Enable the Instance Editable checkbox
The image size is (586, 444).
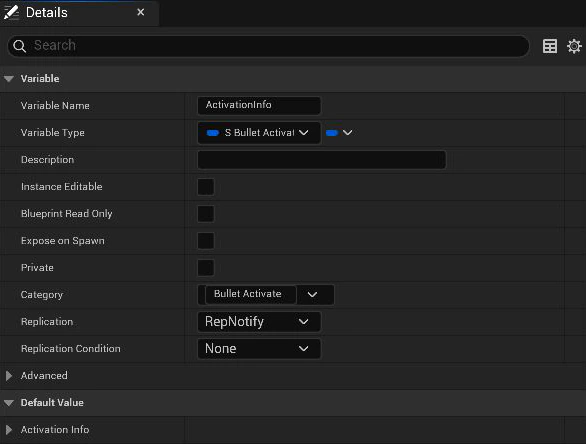[206, 187]
